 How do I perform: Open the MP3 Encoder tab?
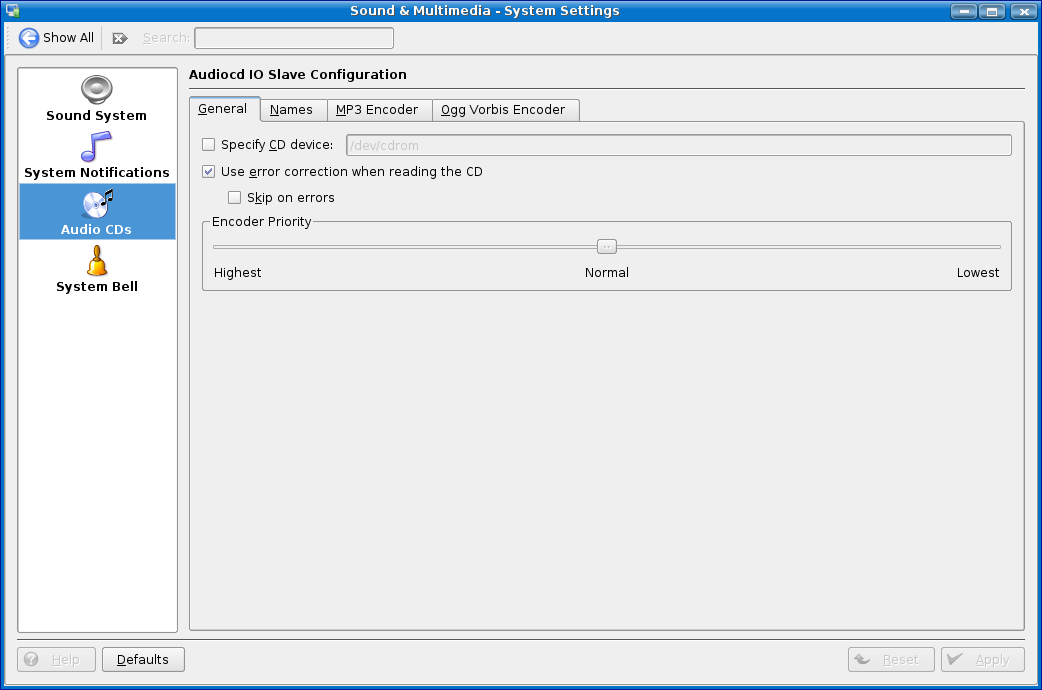(377, 110)
